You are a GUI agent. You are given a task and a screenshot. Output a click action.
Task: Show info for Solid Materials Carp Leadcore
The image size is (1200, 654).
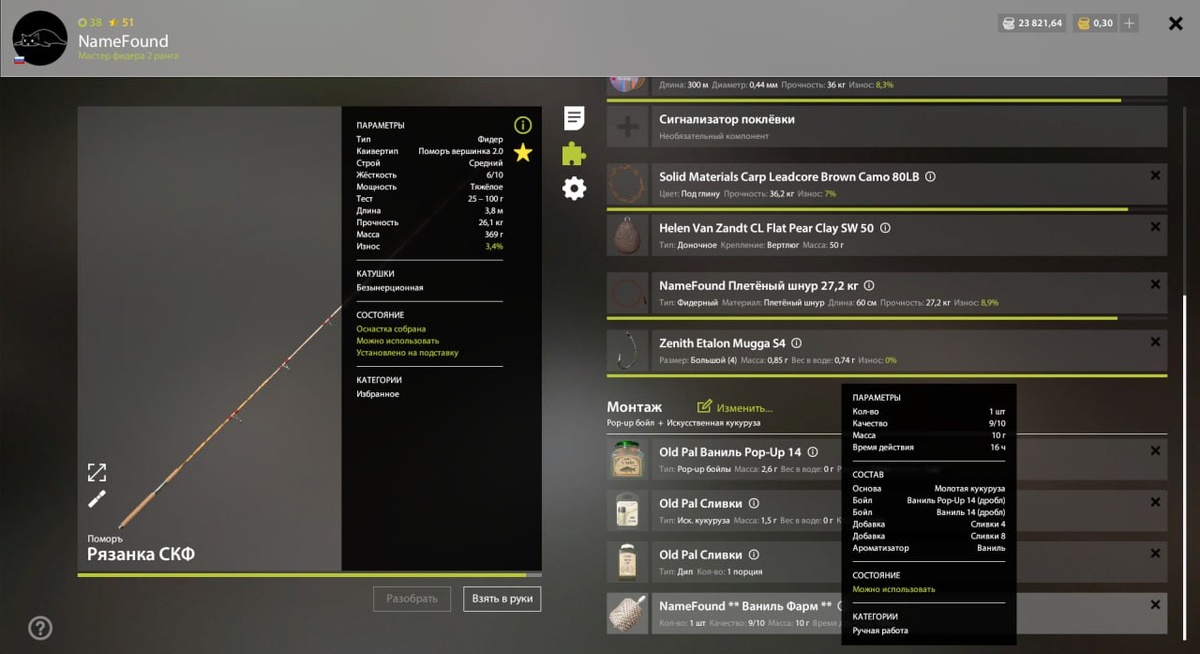point(930,177)
